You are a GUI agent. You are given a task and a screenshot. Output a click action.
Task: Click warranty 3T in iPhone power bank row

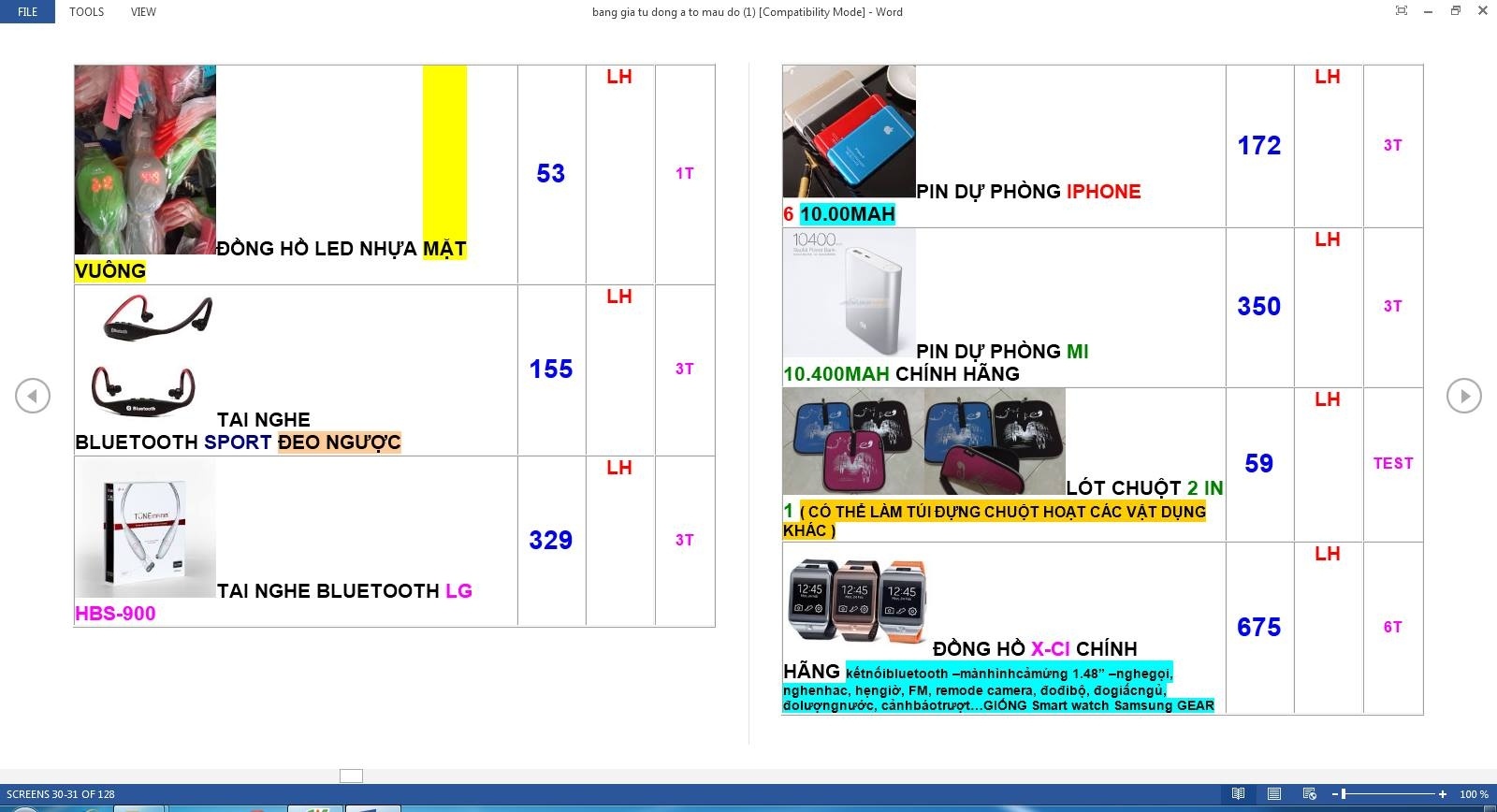pyautogui.click(x=1393, y=146)
